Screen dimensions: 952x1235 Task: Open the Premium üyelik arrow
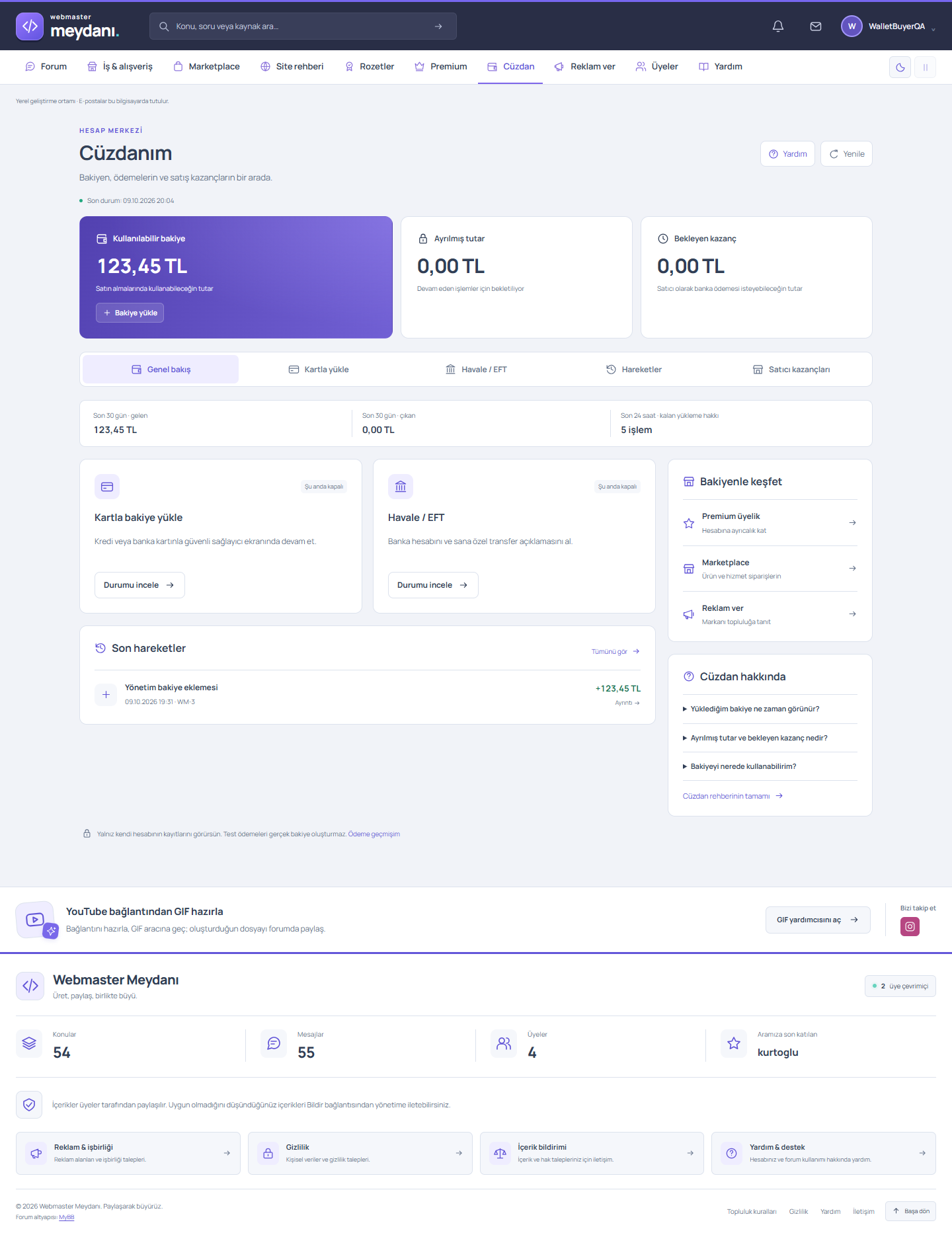pyautogui.click(x=852, y=522)
